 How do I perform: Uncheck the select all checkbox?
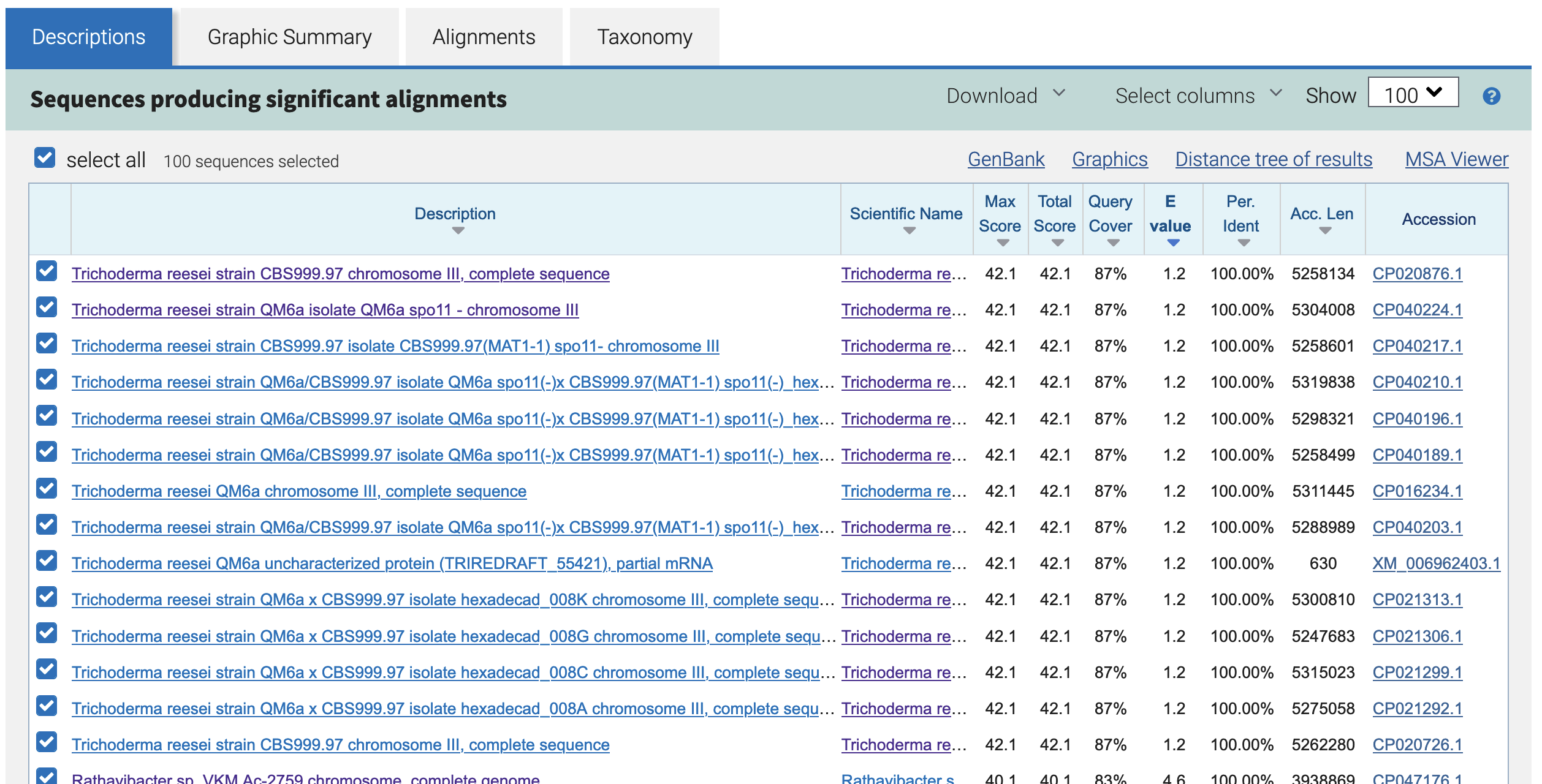click(x=45, y=158)
